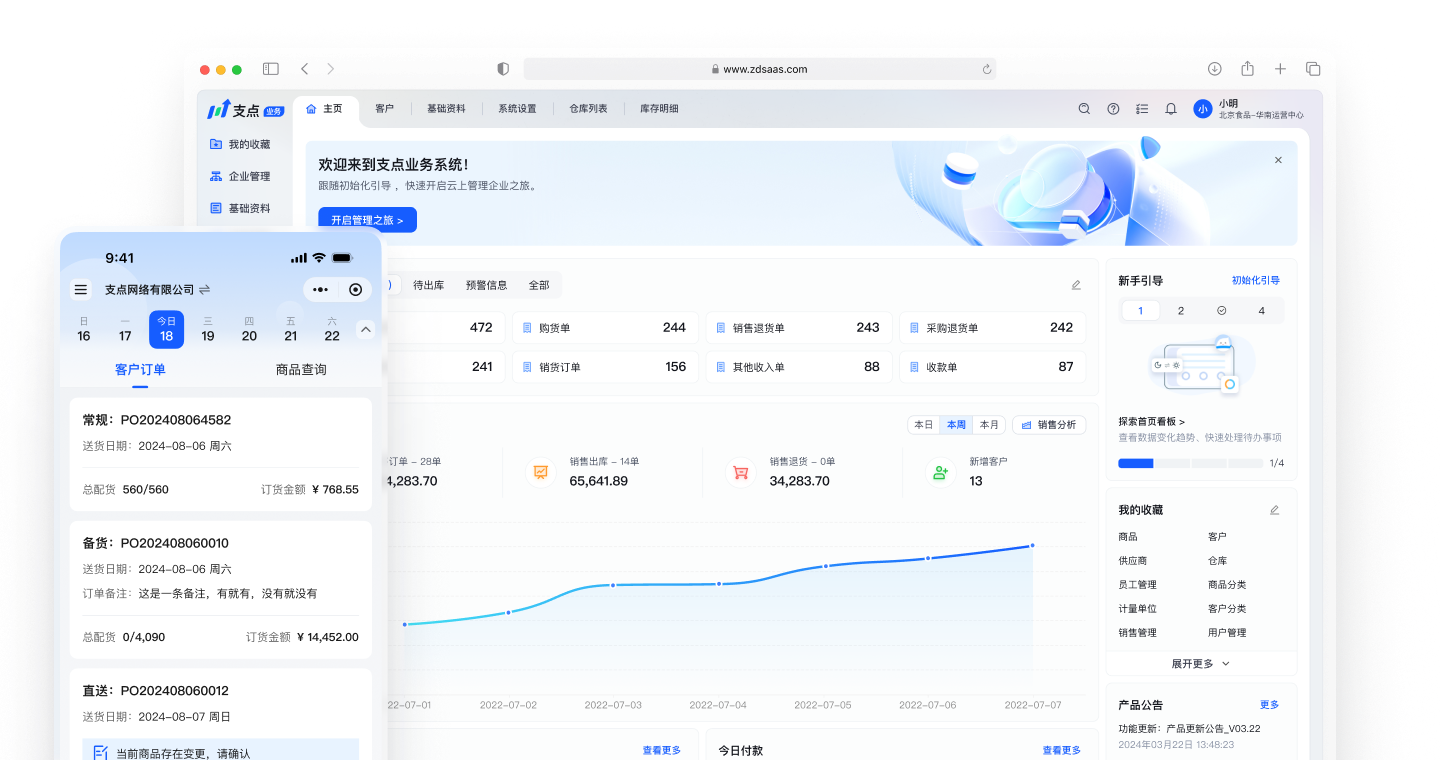Click the 开启管理之旅 button
The image size is (1440, 760).
(x=367, y=220)
